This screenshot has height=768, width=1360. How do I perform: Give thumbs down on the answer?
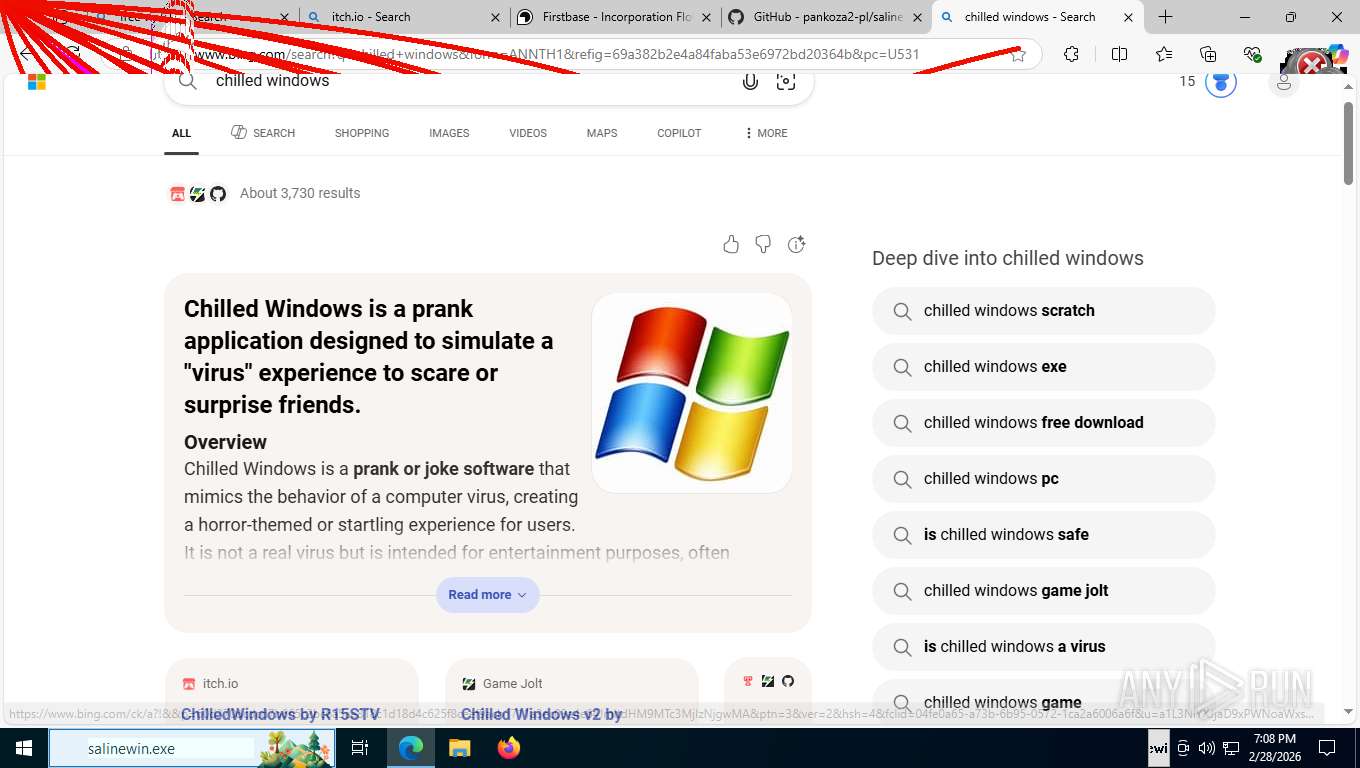pyautogui.click(x=763, y=244)
